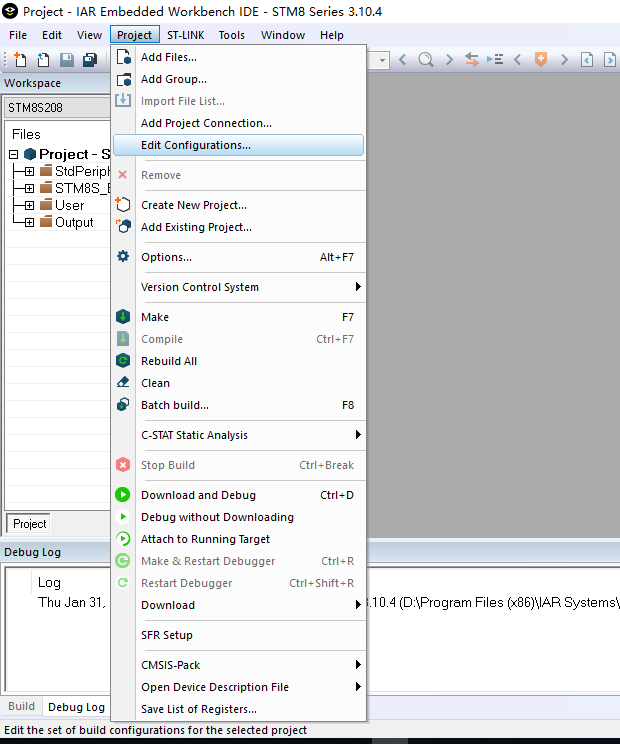Click the Clean eraser icon in the menu
This screenshot has height=744, width=620.
pyautogui.click(x=123, y=382)
